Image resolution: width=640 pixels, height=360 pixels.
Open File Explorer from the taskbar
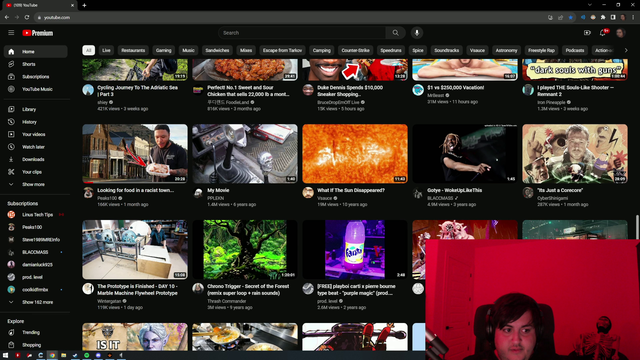click(63, 356)
